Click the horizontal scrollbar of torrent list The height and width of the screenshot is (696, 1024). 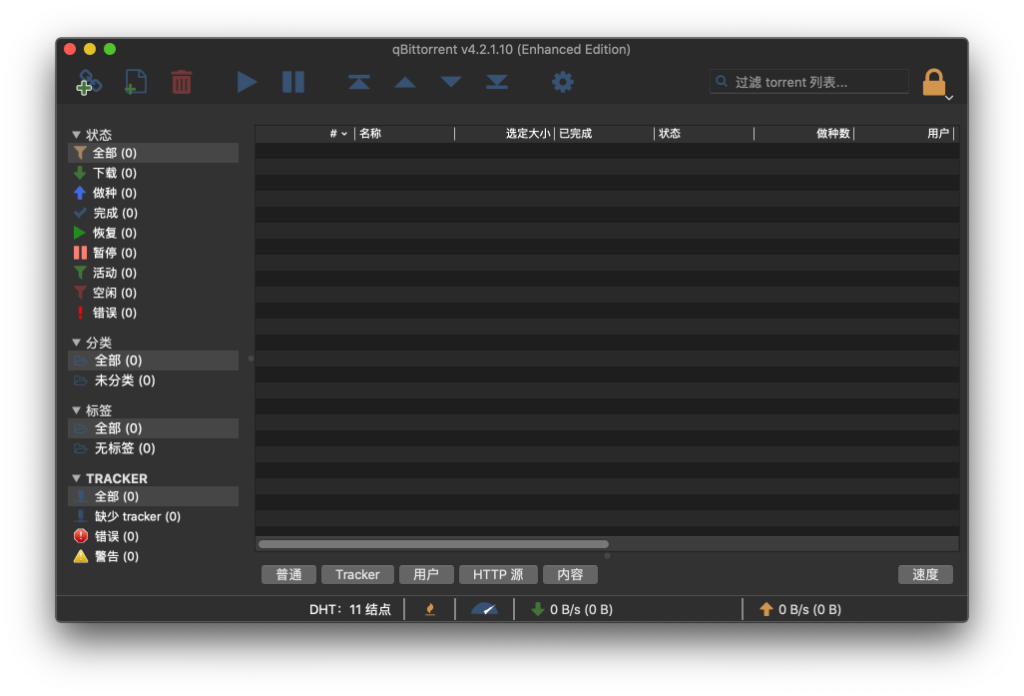pos(434,544)
